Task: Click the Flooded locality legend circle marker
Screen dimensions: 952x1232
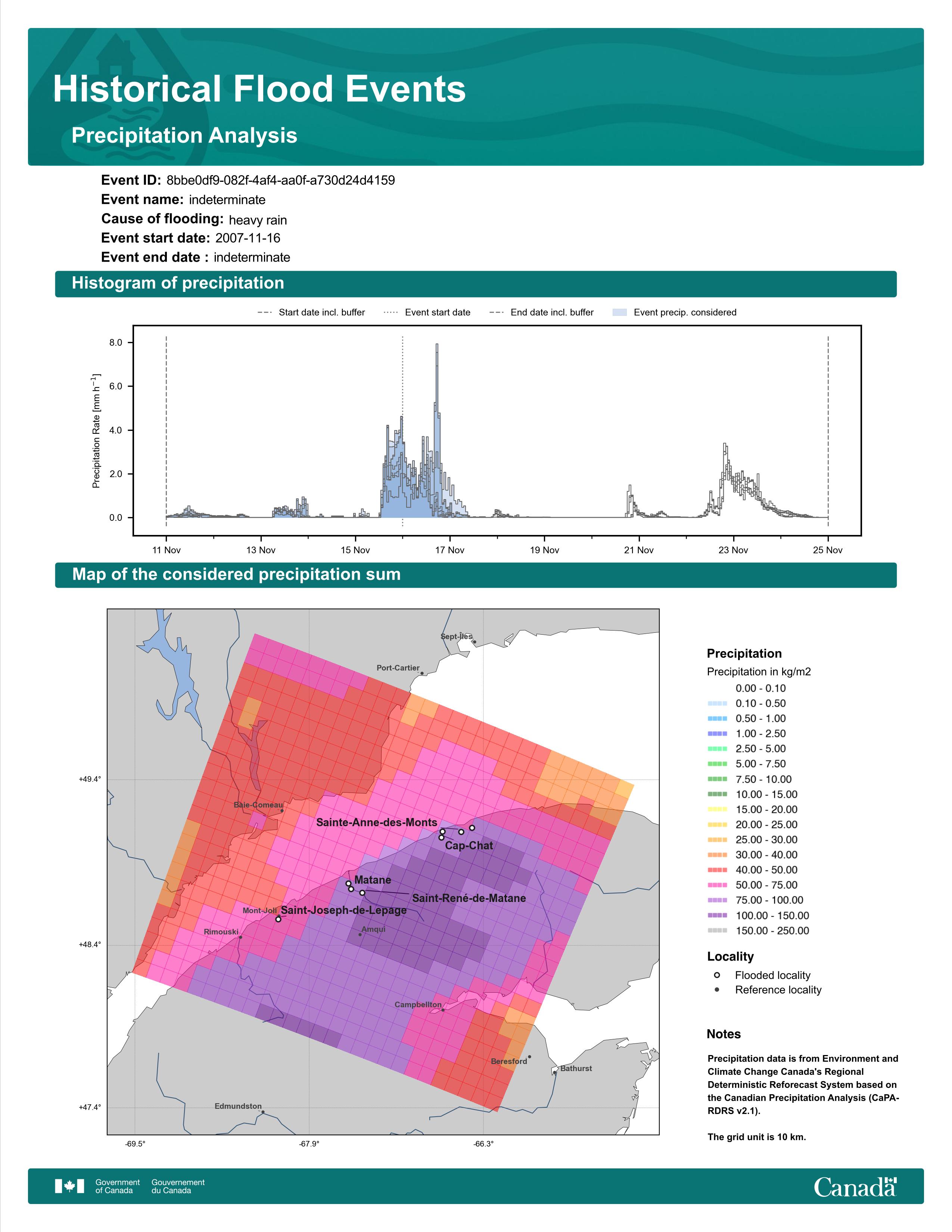Action: pos(717,975)
